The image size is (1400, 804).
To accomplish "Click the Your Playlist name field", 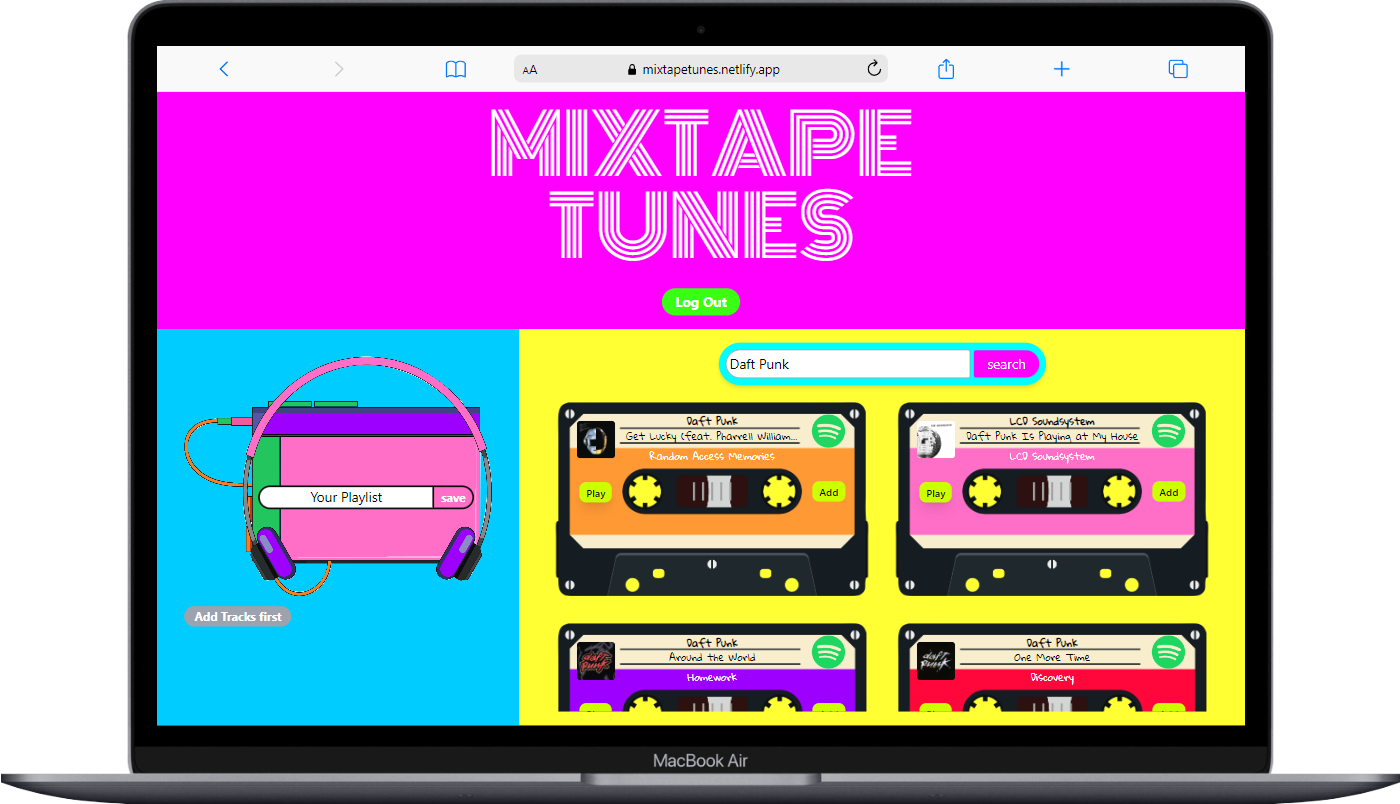I will 346,497.
